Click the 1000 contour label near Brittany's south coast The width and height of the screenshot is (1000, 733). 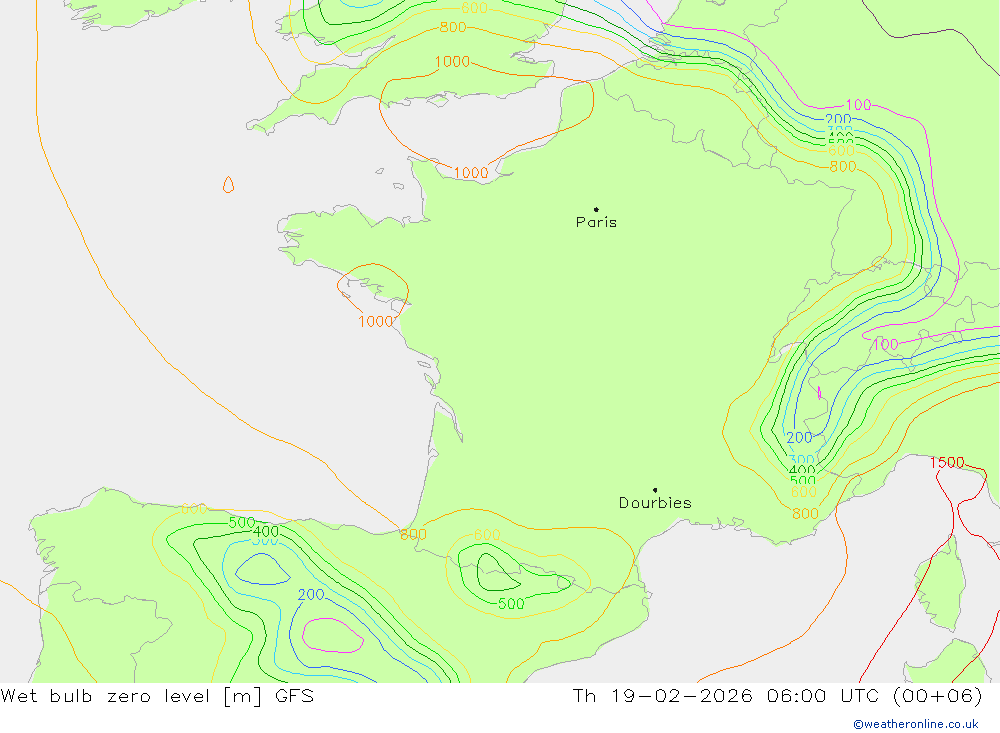point(376,322)
